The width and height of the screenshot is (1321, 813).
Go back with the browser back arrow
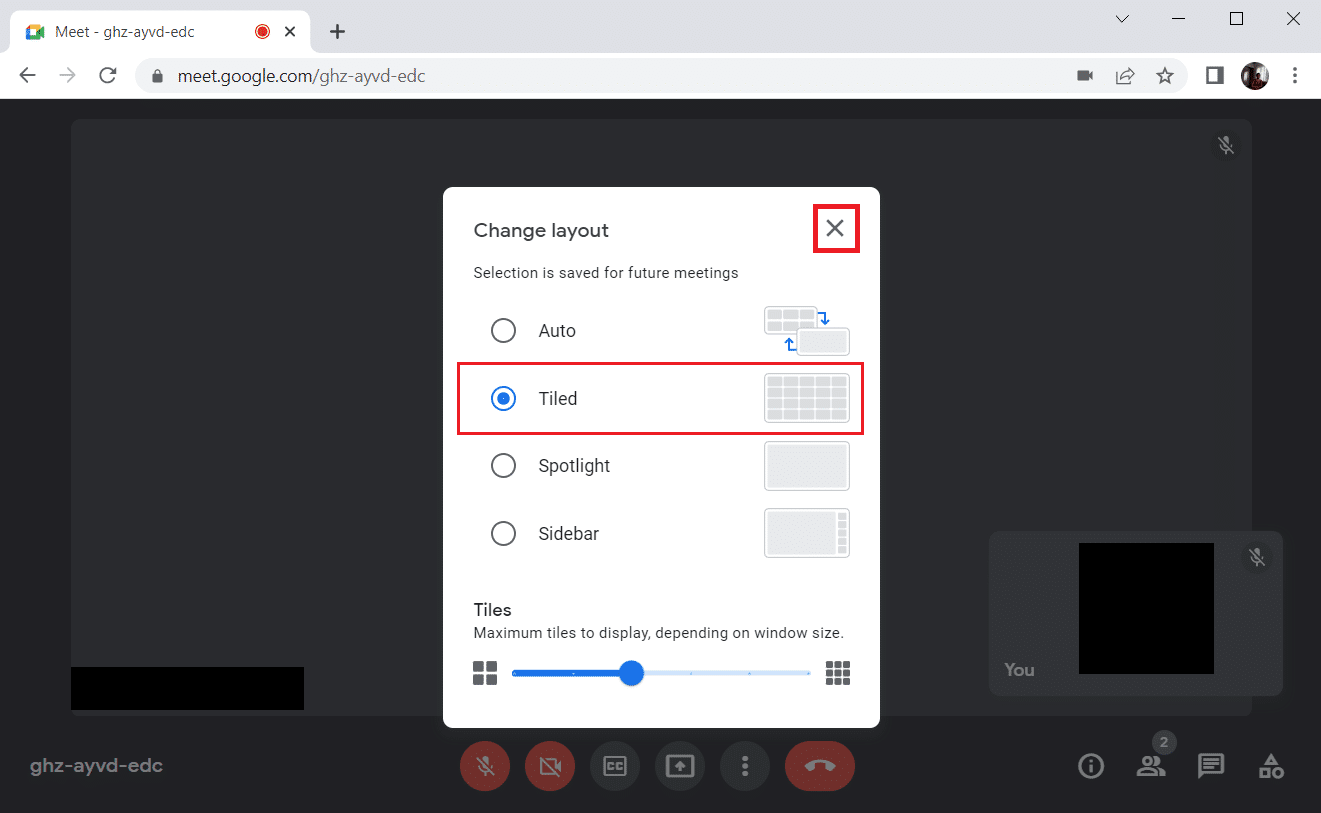[x=27, y=76]
